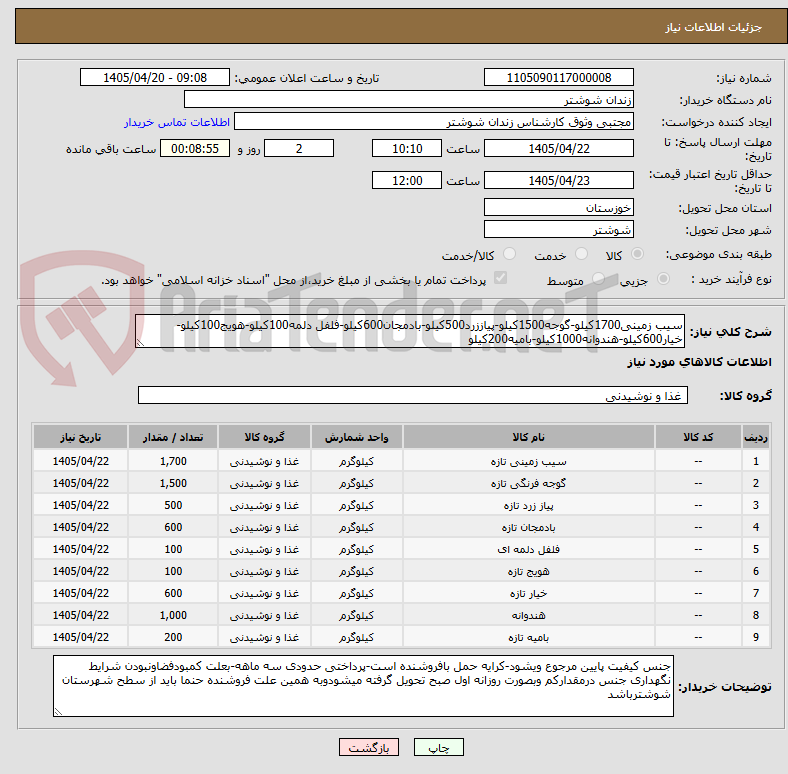788x774 pixels.
Task: Click the price validity date 1405/04/23 field
Action: pyautogui.click(x=558, y=180)
